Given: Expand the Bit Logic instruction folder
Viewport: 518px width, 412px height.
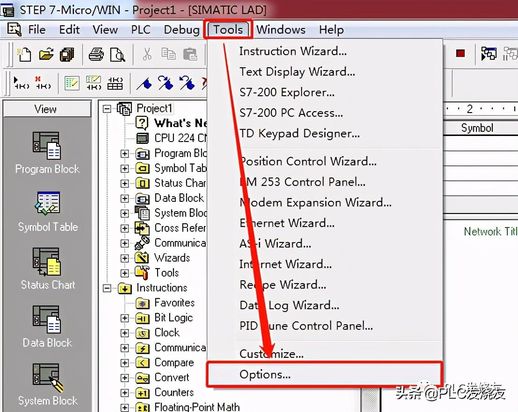Looking at the screenshot, I should click(x=124, y=318).
